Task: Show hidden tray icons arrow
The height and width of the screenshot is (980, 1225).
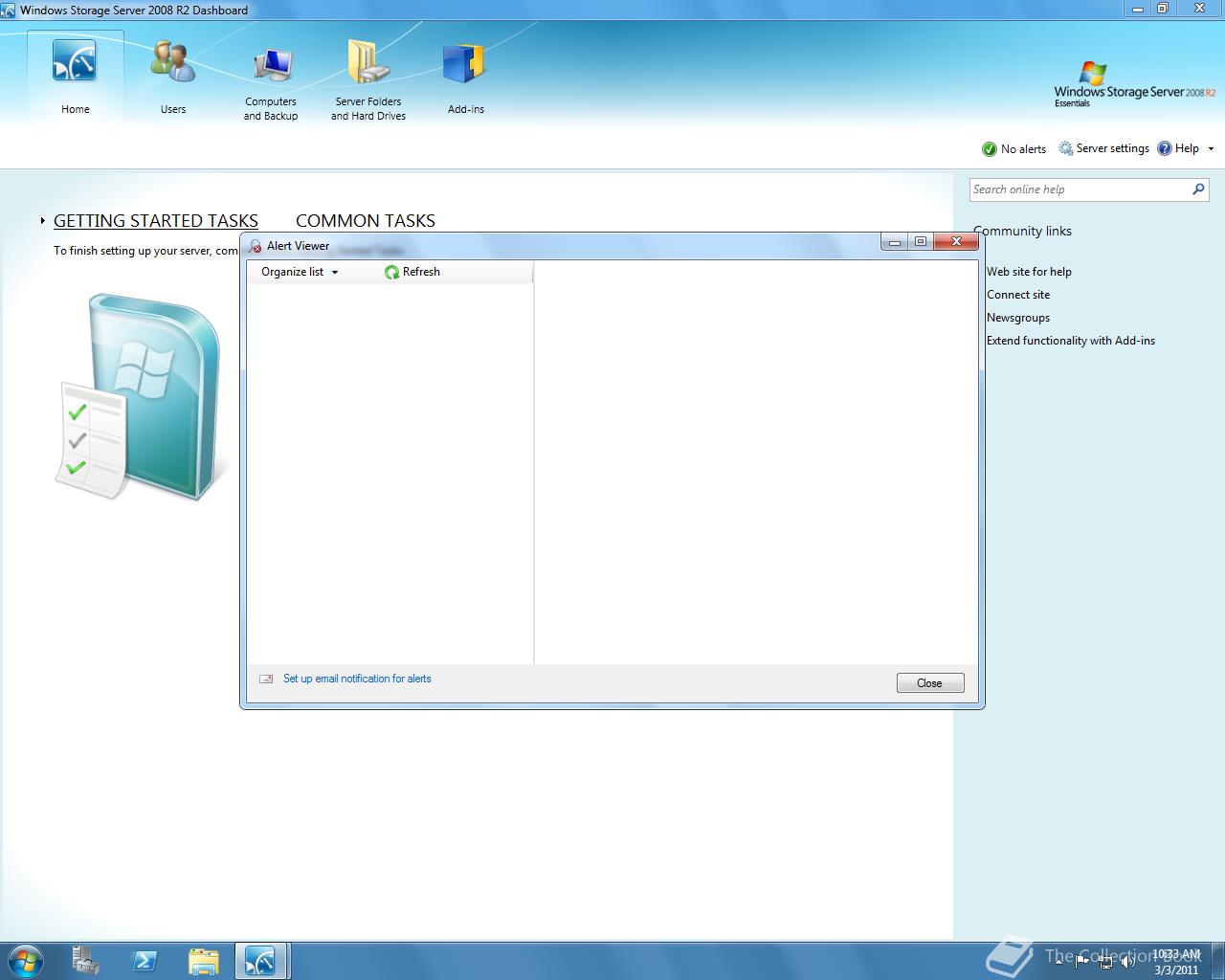Action: coord(1059,961)
